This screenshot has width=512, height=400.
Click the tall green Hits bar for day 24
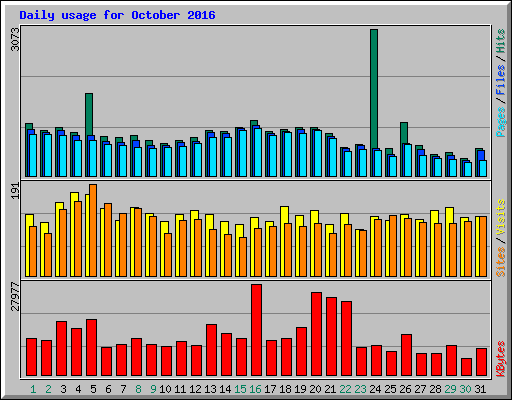click(374, 89)
